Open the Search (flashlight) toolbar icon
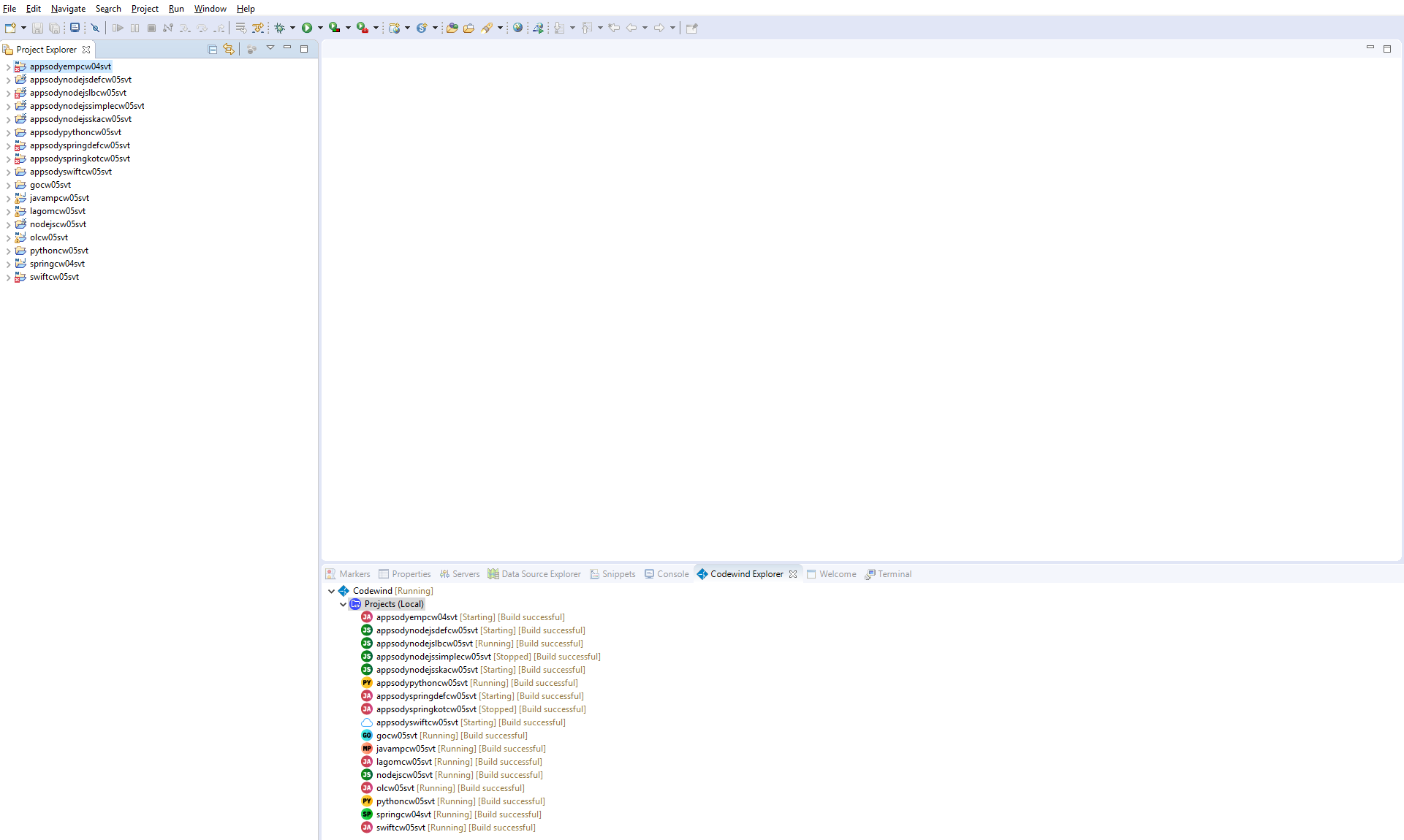 point(487,28)
